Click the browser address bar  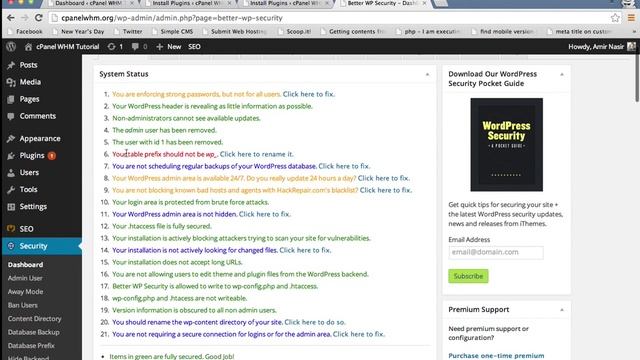tap(329, 18)
